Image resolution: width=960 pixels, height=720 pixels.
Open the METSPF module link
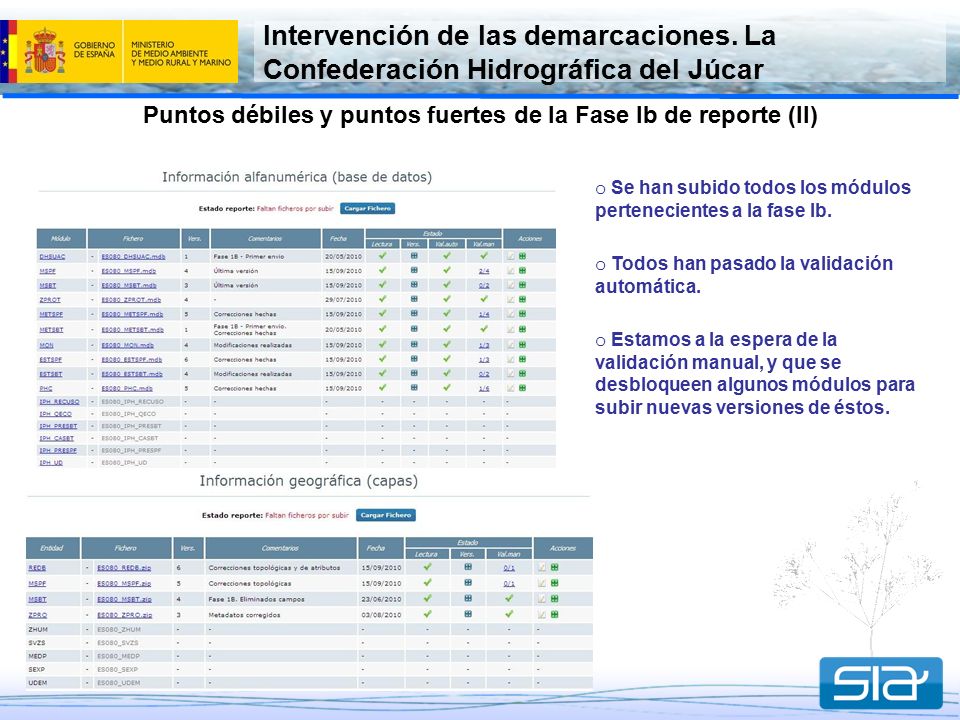point(51,314)
